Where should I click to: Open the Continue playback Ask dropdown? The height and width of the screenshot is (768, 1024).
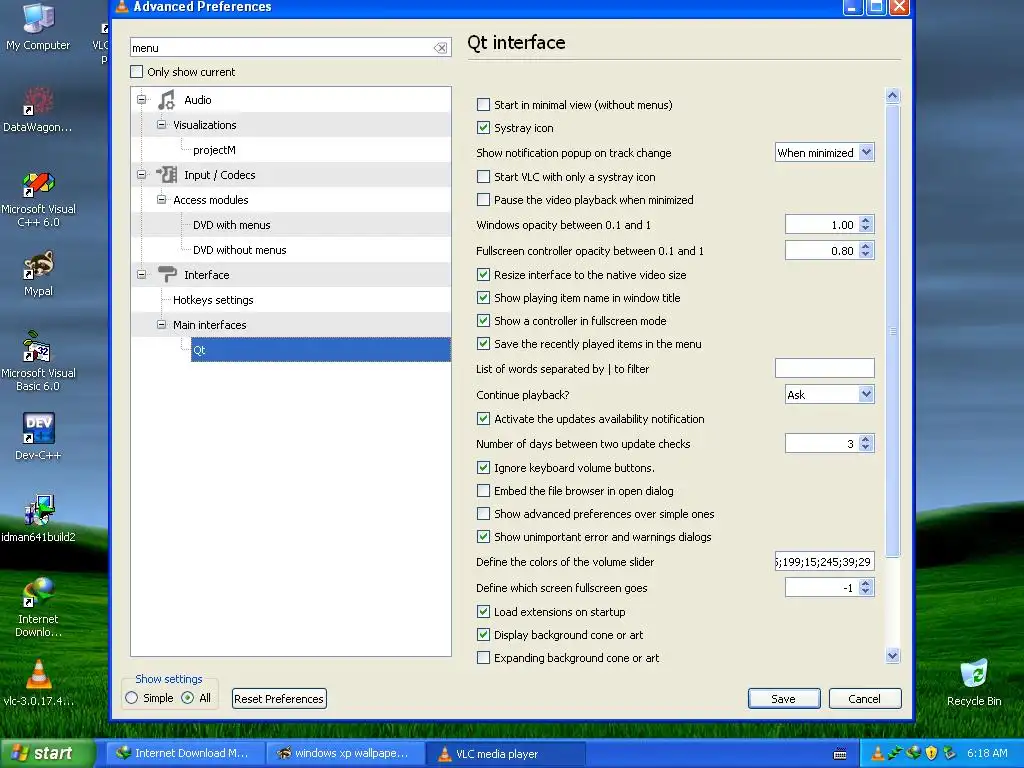[829, 394]
